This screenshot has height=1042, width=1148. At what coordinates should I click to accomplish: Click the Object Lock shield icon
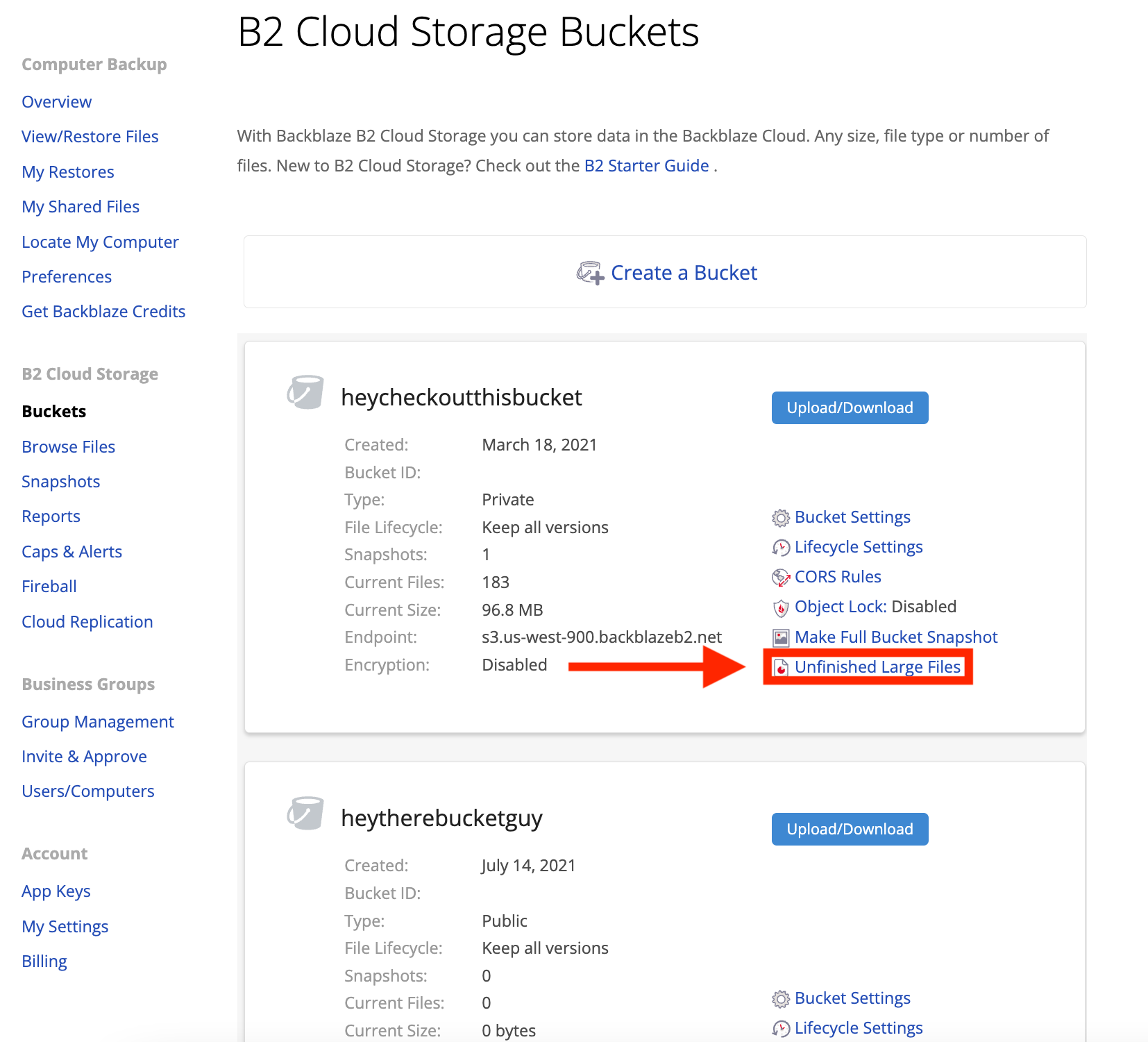781,608
